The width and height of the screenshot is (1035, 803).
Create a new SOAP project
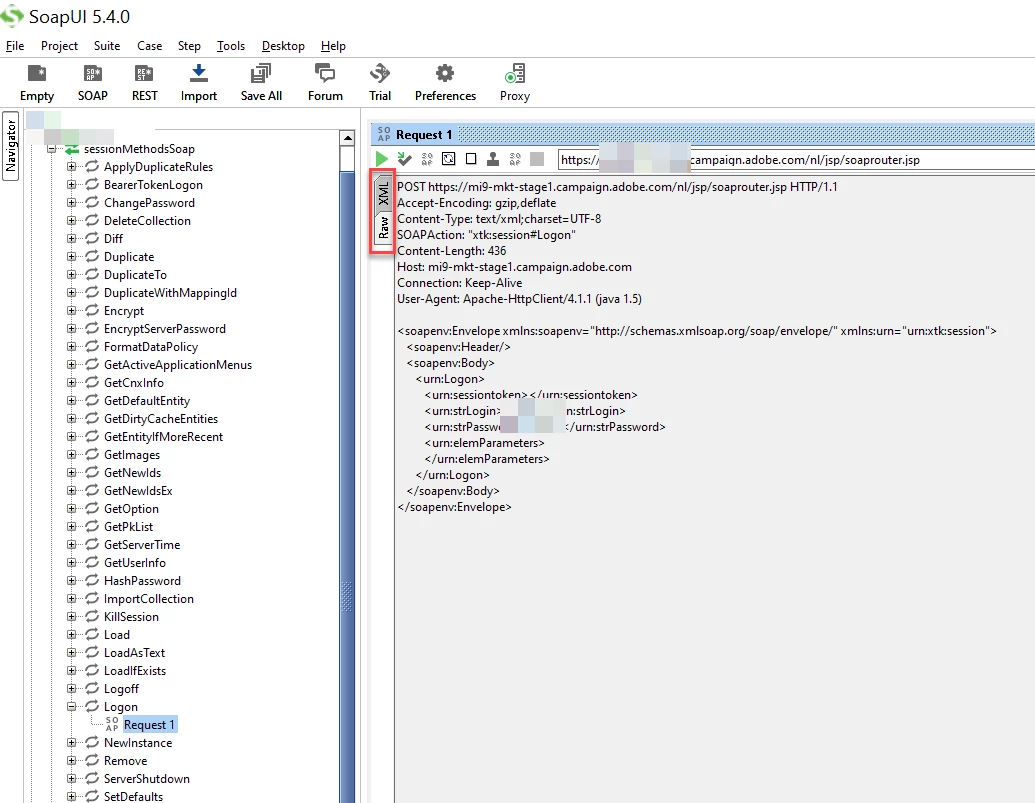pos(92,73)
